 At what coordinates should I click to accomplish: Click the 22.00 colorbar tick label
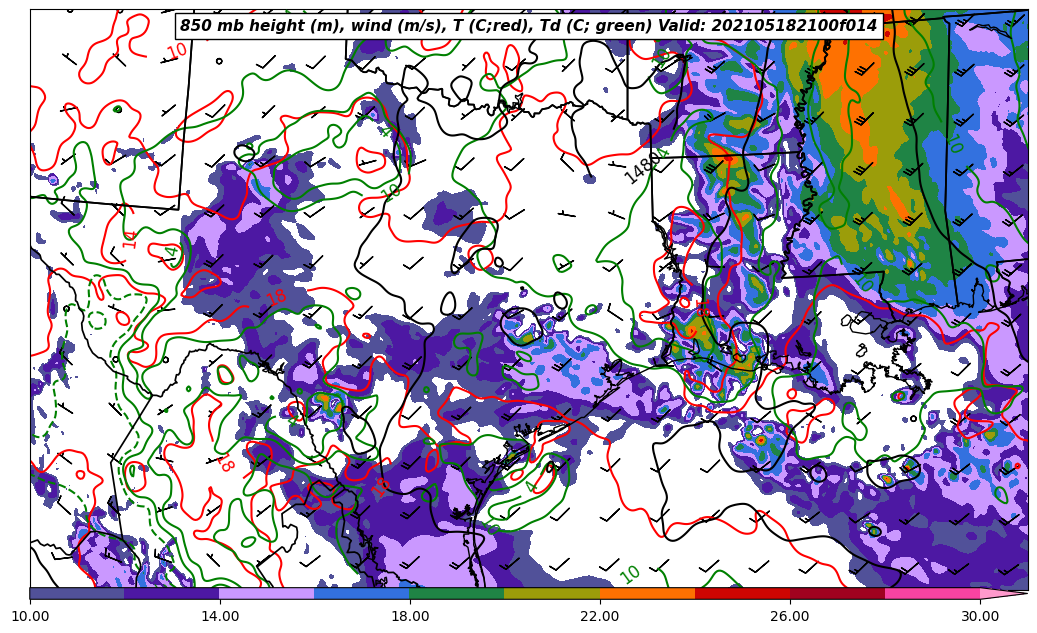point(600,616)
